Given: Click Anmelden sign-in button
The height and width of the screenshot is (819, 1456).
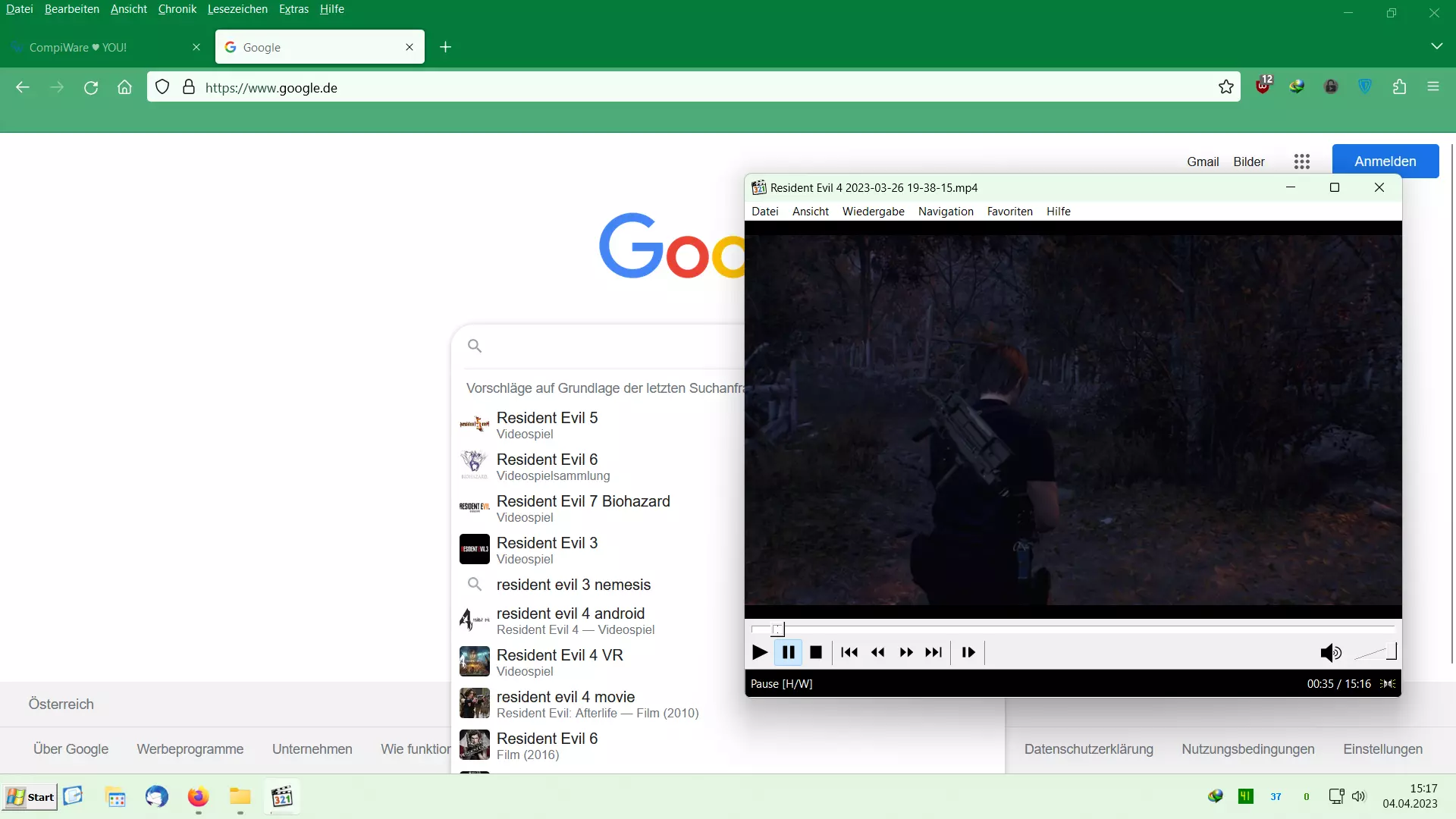Looking at the screenshot, I should coord(1385,162).
